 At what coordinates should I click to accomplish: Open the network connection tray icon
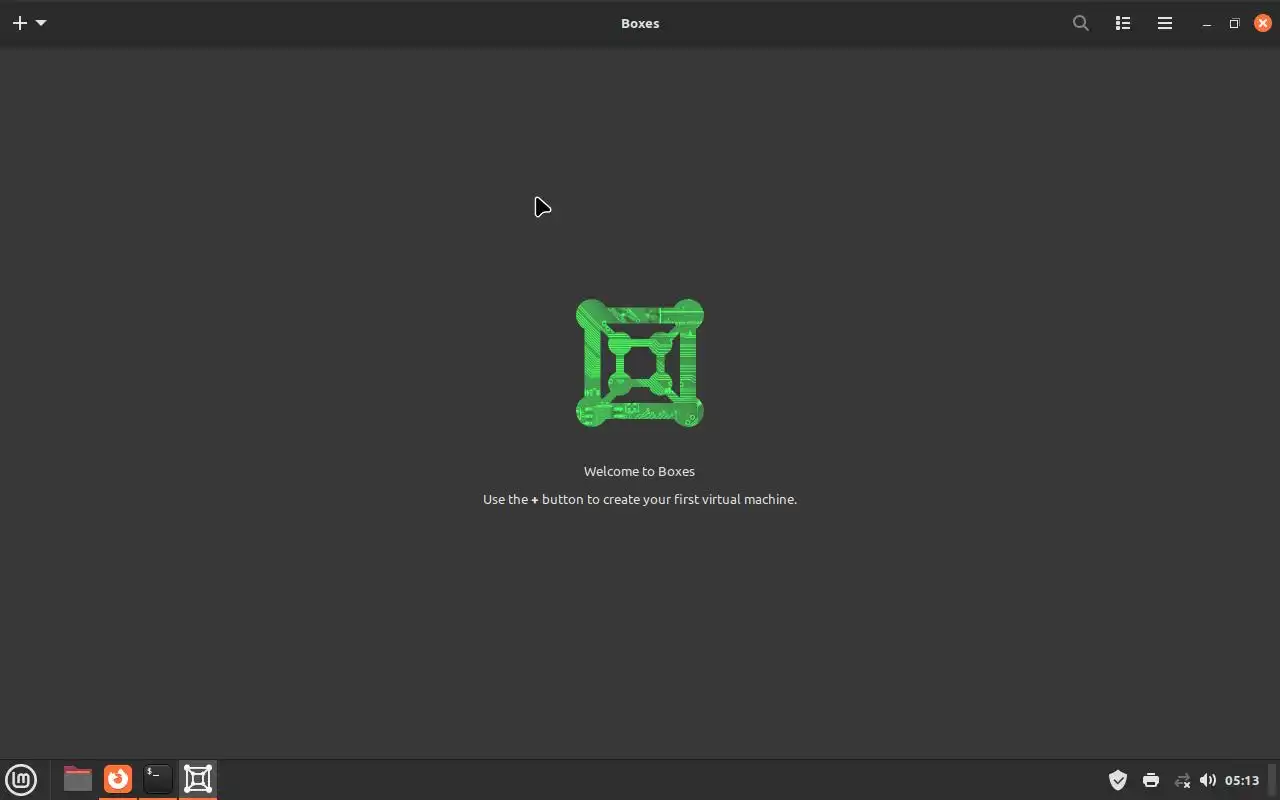pyautogui.click(x=1182, y=780)
